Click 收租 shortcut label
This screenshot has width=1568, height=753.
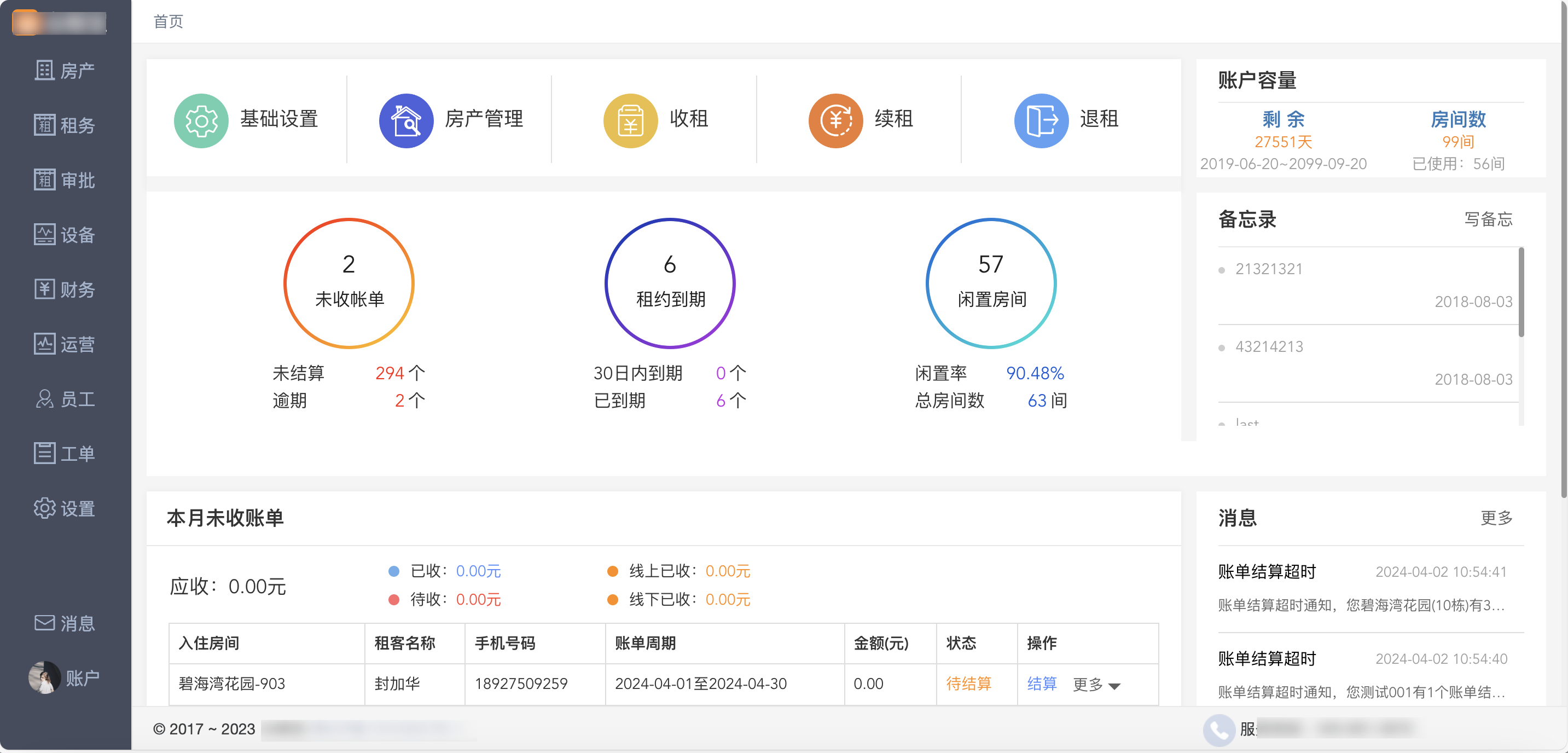click(689, 119)
